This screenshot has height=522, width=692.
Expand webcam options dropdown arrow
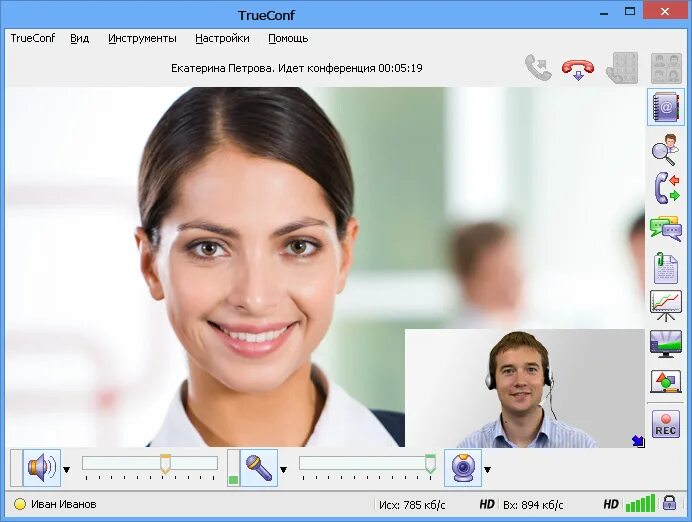point(488,469)
